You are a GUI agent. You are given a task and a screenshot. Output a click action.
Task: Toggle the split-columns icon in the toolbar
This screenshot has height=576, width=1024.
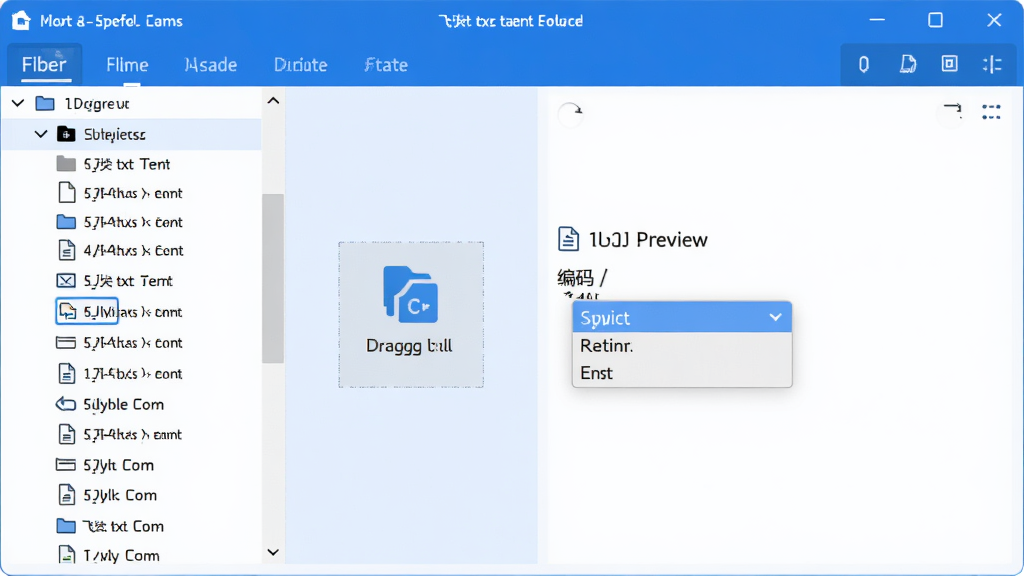click(x=992, y=64)
